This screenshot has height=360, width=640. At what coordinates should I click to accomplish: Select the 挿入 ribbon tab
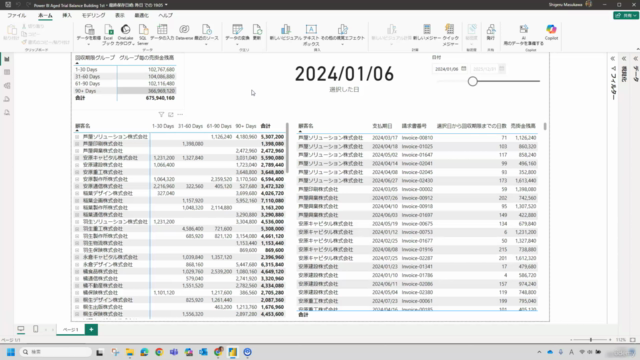(x=67, y=16)
